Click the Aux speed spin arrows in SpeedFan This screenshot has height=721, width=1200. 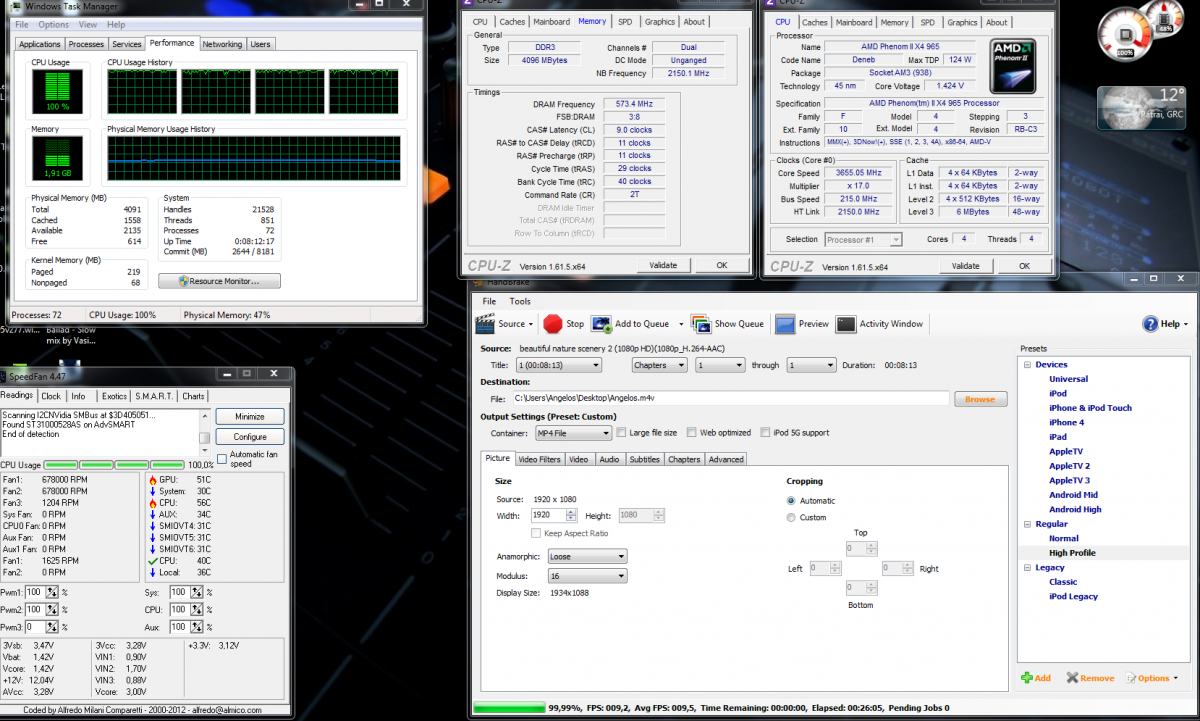198,627
